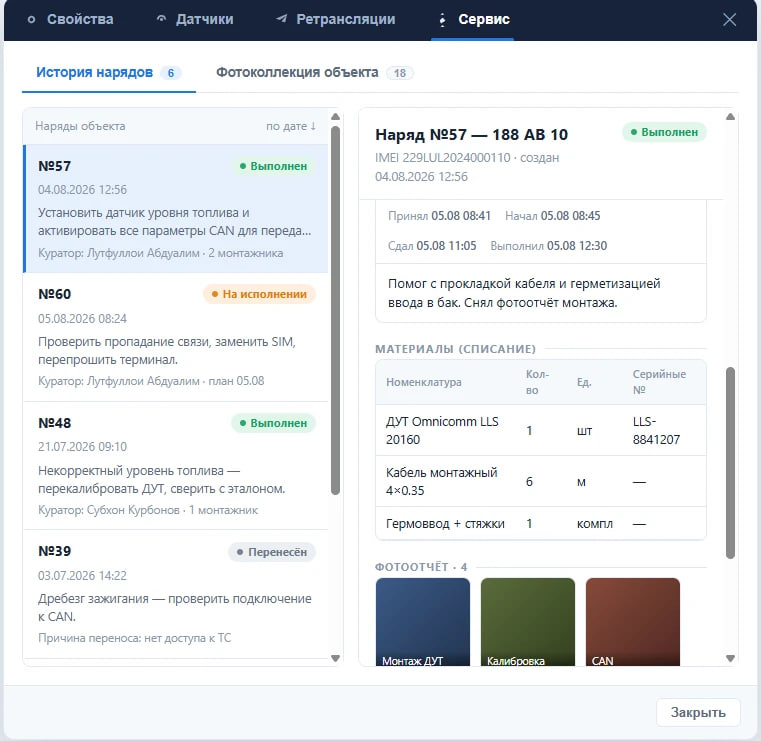Open the CAN photo thumbnail

coord(633,622)
